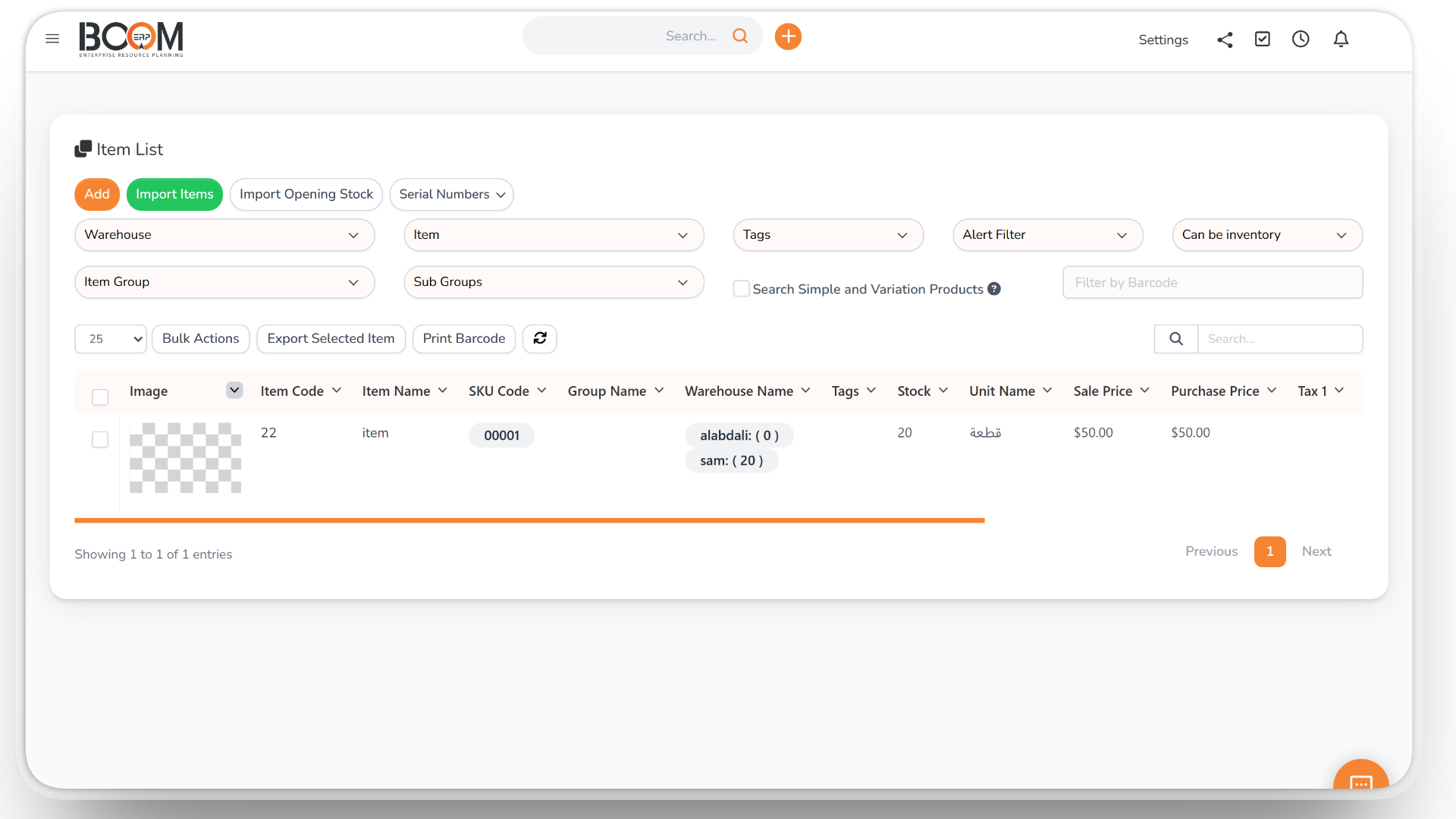Image resolution: width=1456 pixels, height=819 pixels.
Task: Open the notifications bell
Action: click(1341, 39)
